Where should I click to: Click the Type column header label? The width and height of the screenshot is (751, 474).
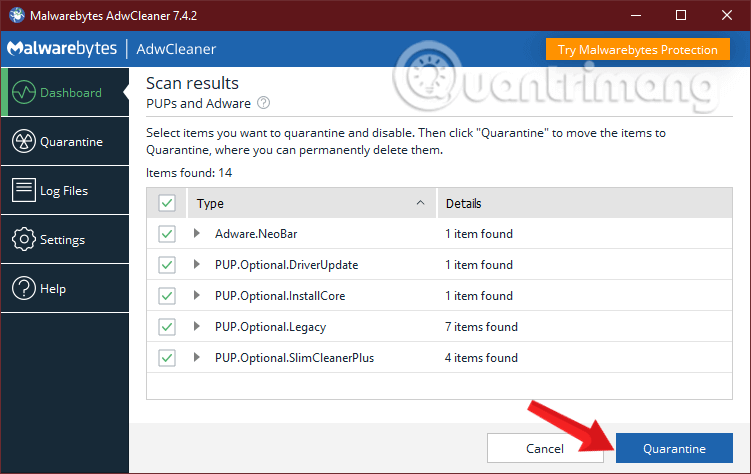[x=210, y=203]
